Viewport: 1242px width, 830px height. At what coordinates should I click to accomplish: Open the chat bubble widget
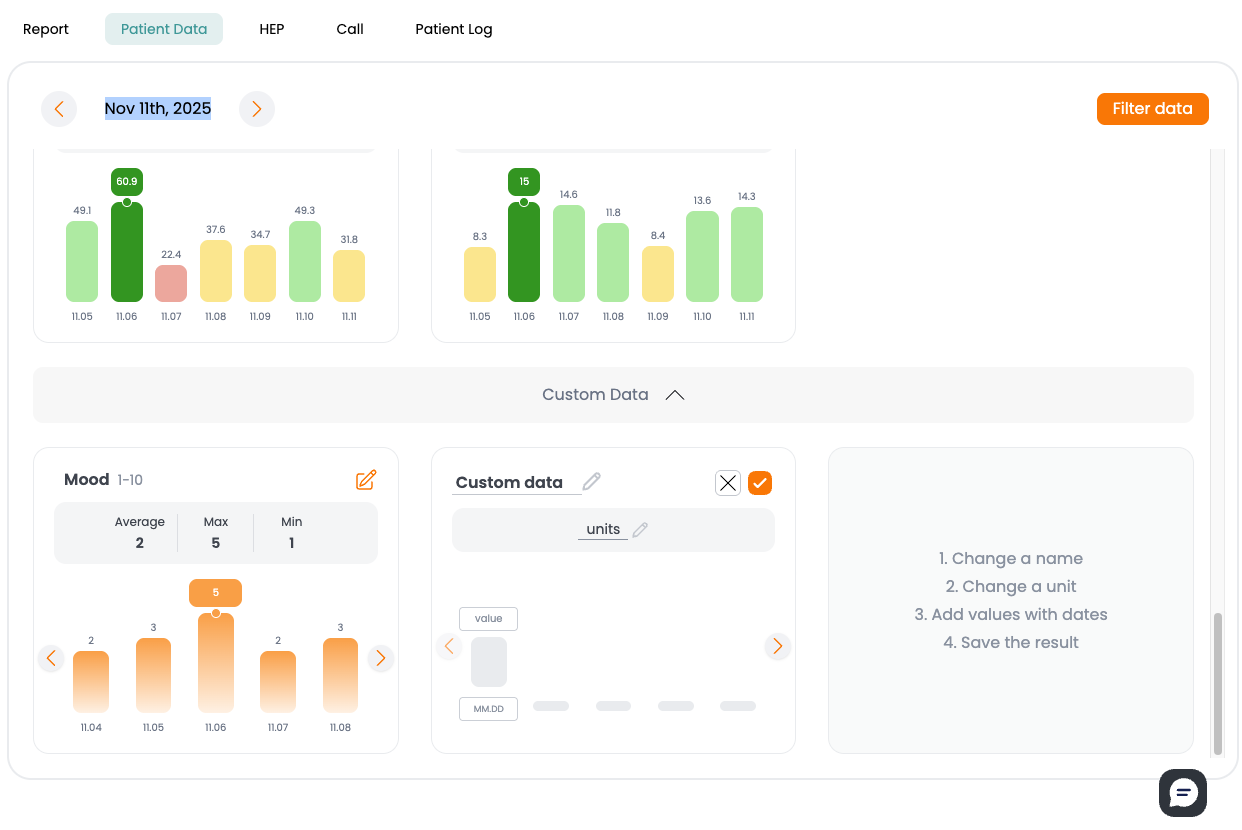(x=1183, y=792)
